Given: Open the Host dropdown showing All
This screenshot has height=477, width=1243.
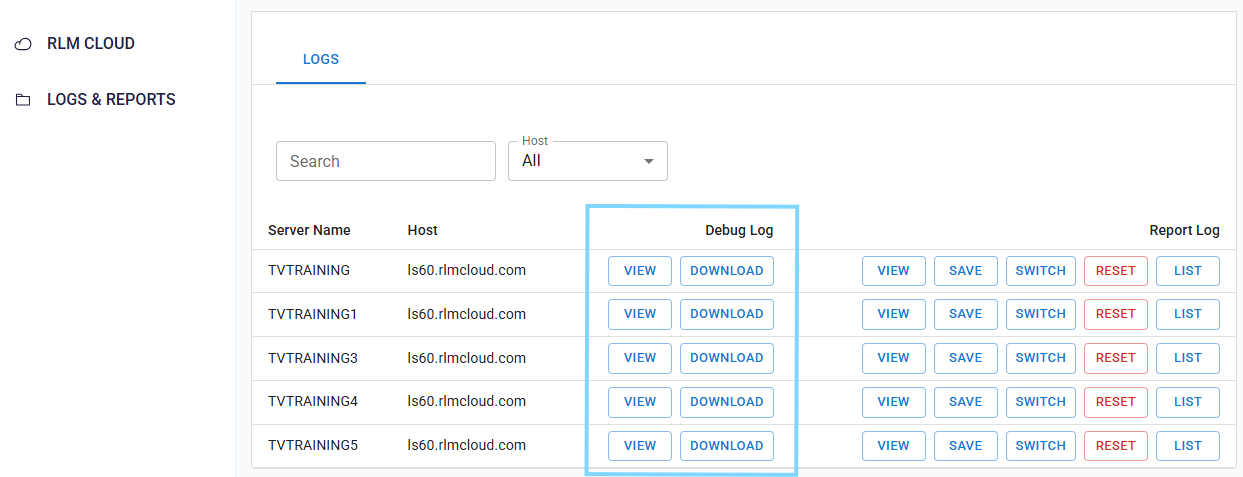Looking at the screenshot, I should point(588,161).
